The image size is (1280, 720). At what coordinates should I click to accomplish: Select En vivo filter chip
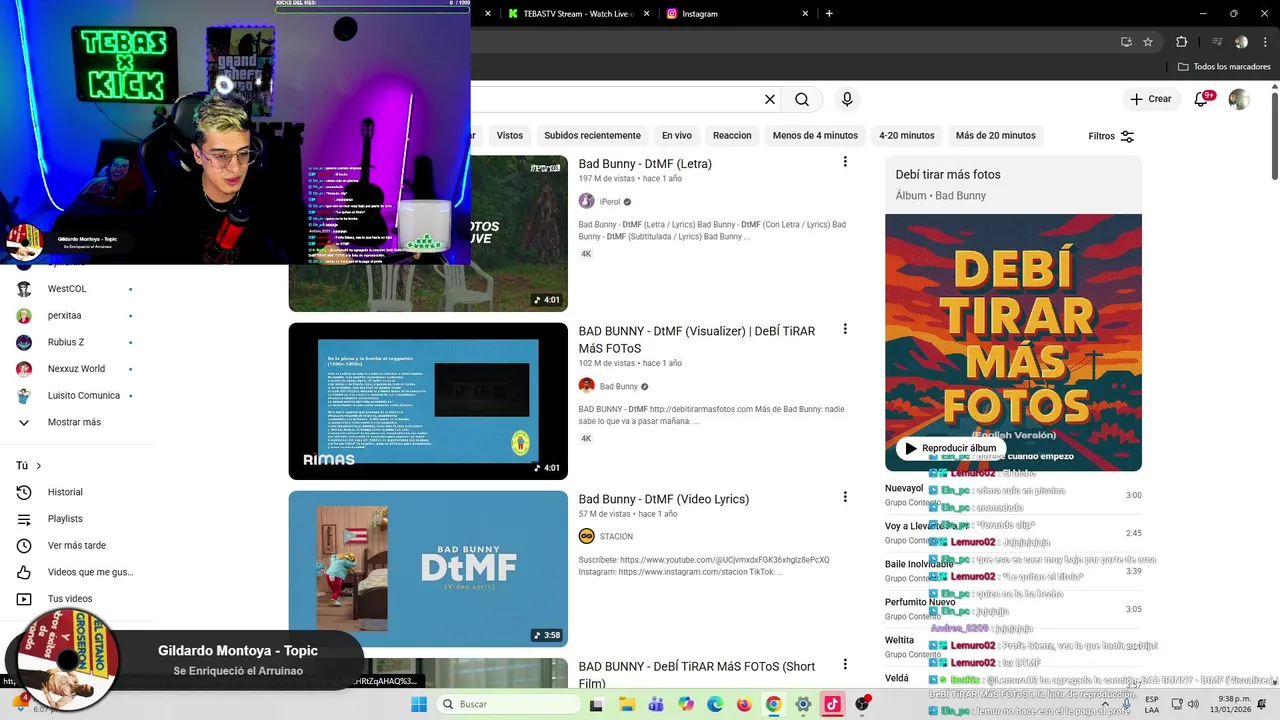676,135
